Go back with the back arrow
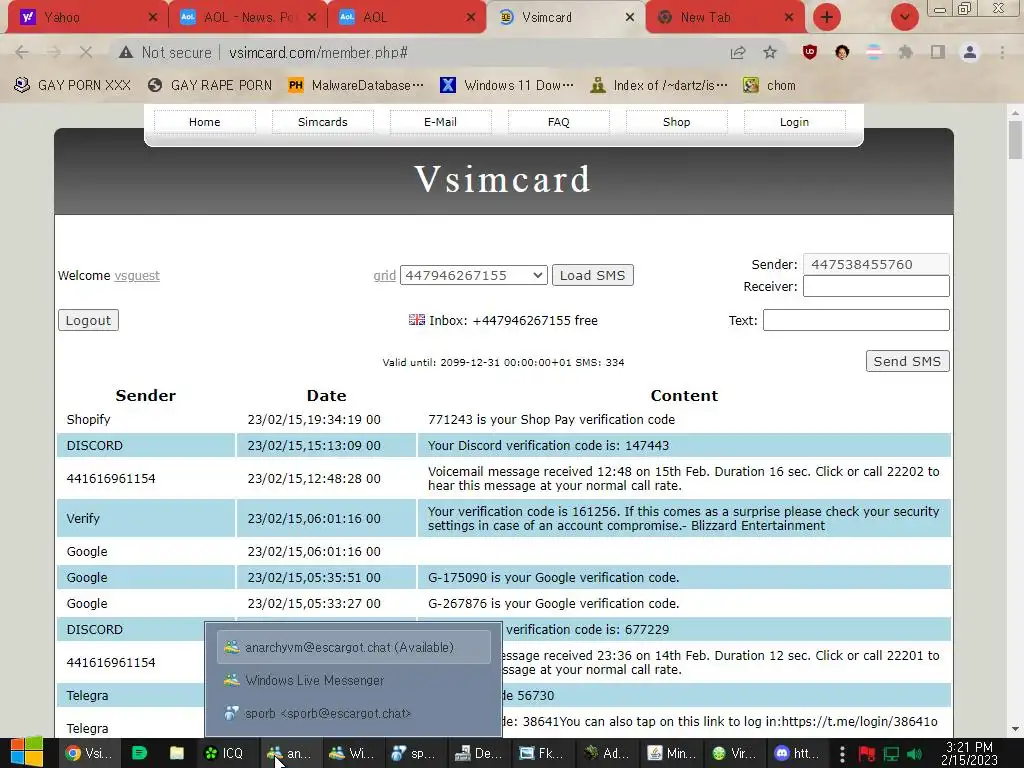The height and width of the screenshot is (768, 1024). pos(22,52)
